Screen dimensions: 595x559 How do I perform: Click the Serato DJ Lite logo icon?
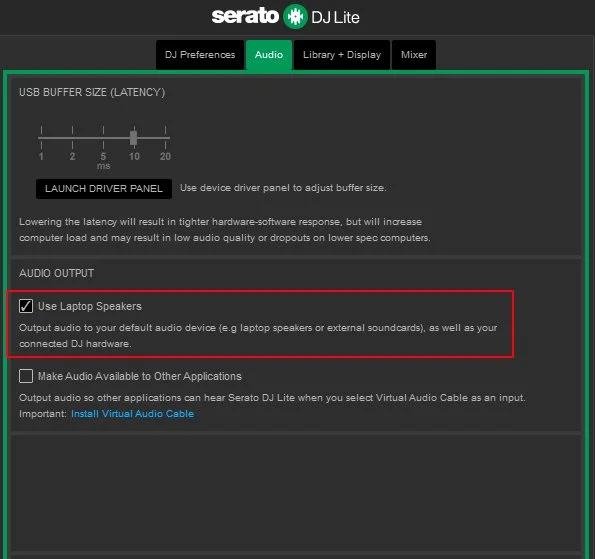point(295,17)
